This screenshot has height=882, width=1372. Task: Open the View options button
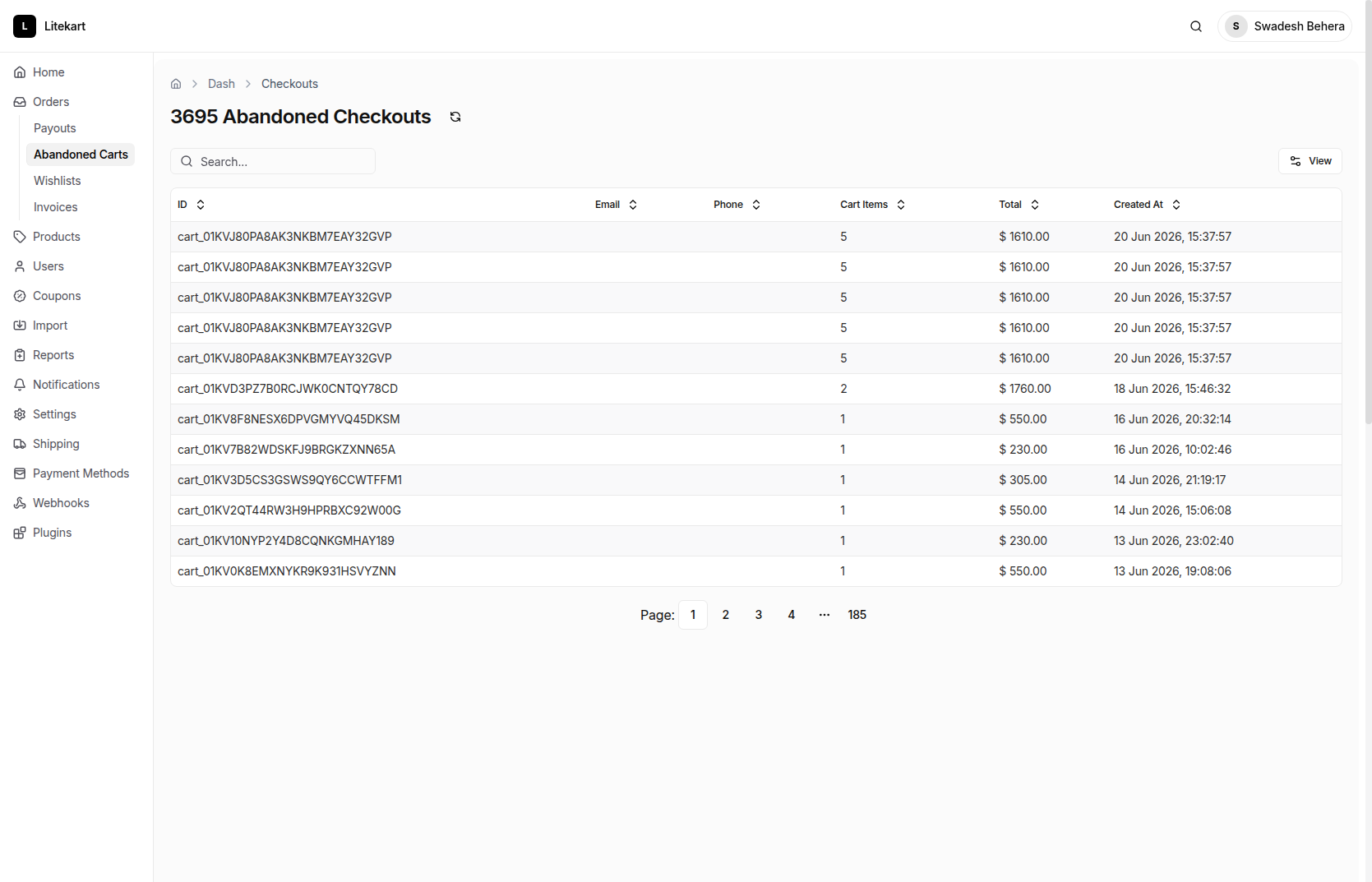point(1310,161)
